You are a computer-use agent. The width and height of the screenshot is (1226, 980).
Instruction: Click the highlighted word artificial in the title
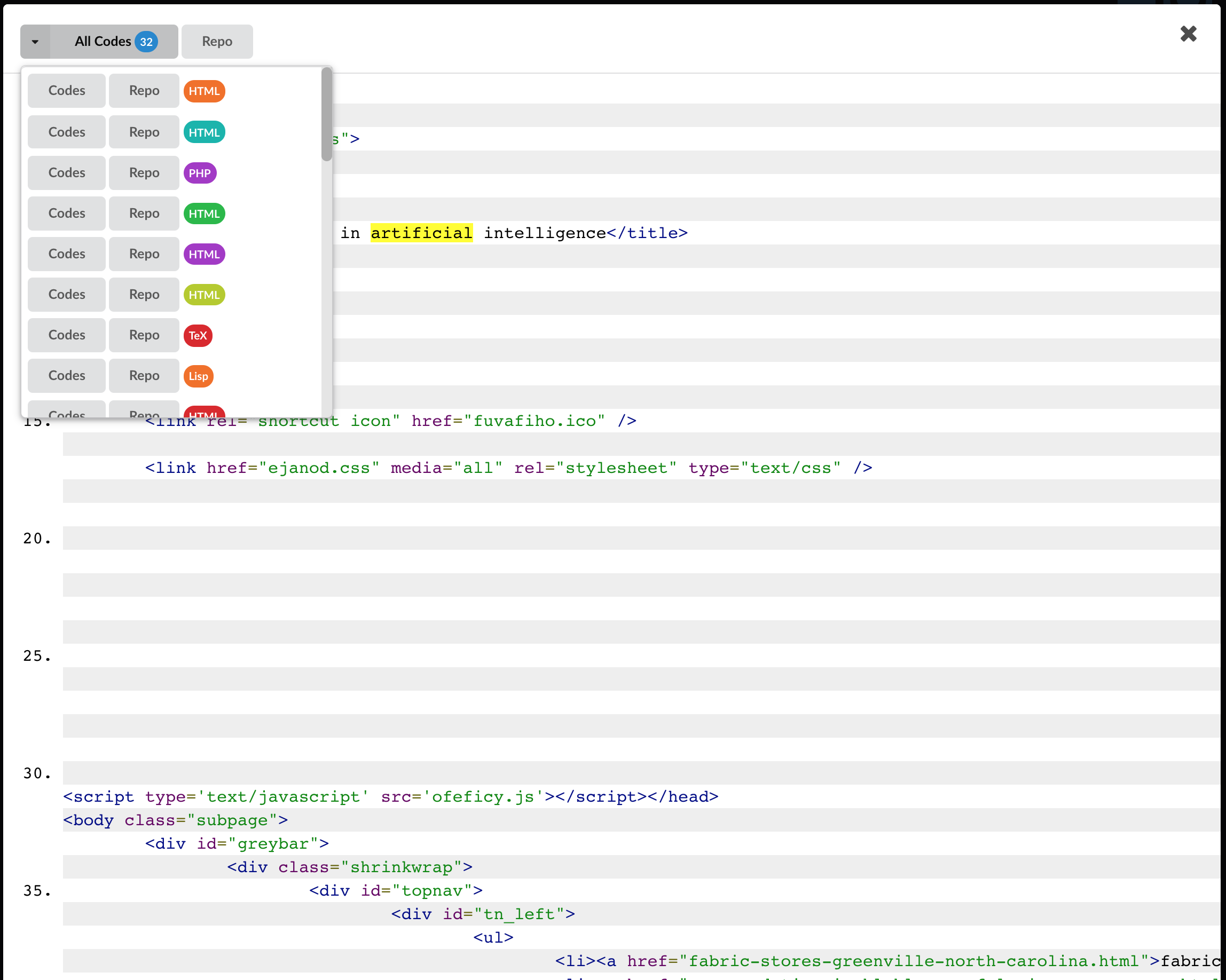[x=421, y=233]
